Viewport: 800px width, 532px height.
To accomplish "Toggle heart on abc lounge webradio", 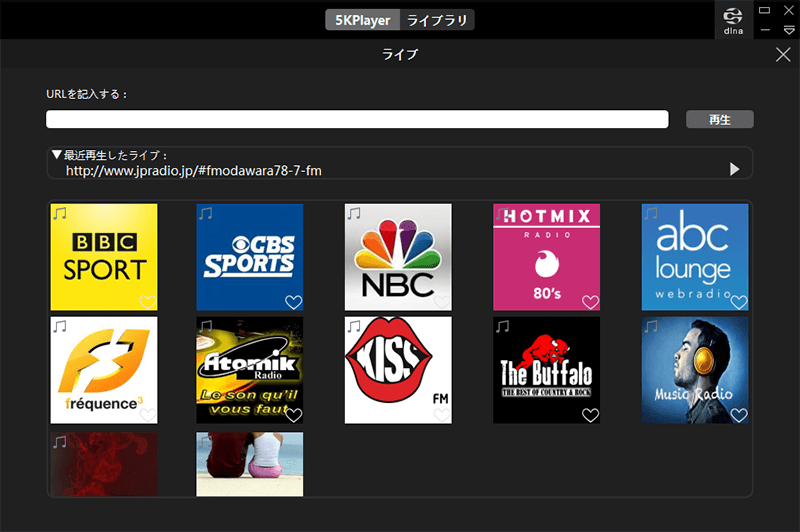I will (739, 302).
